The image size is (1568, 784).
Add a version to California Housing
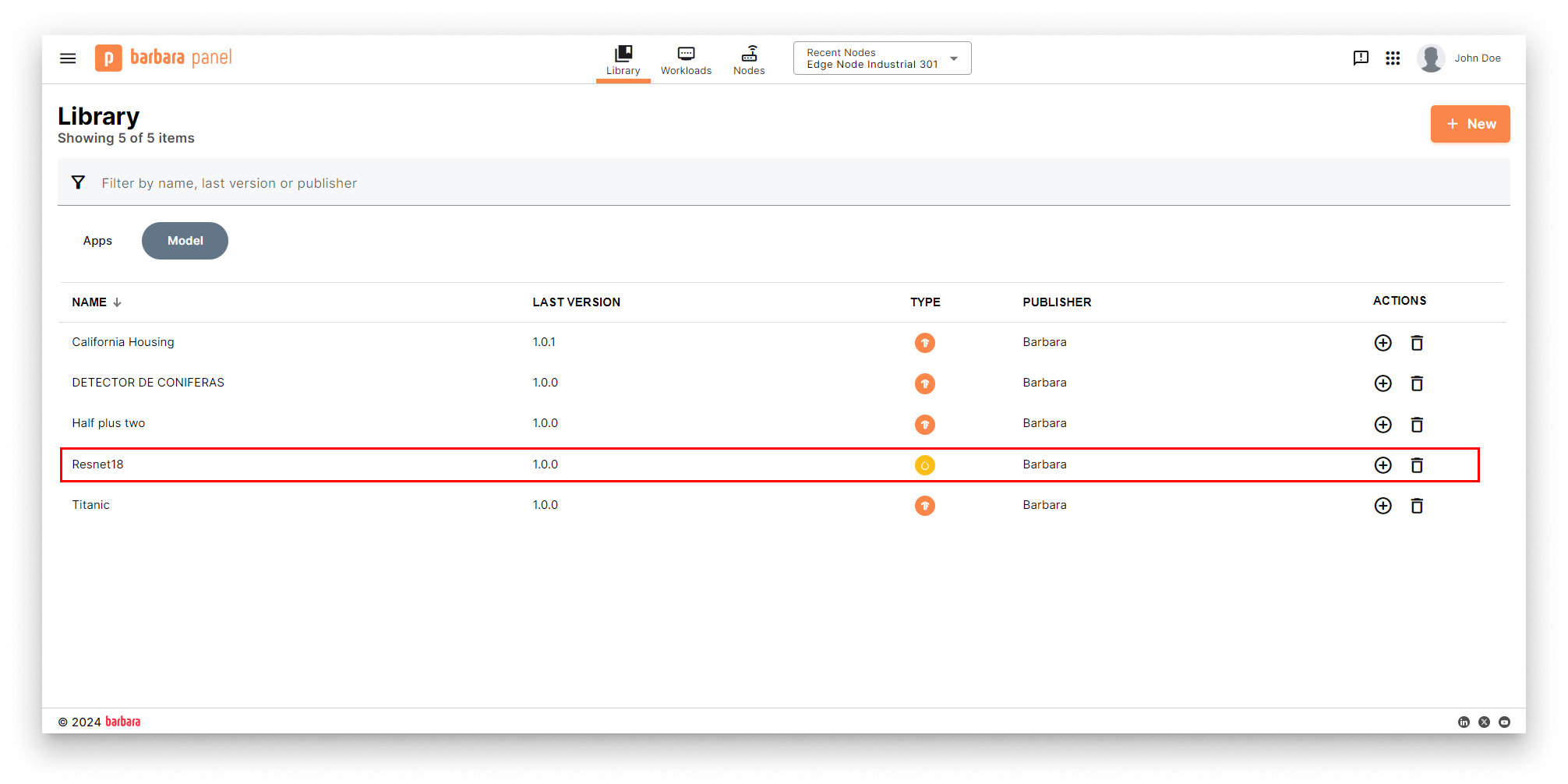coord(1383,343)
